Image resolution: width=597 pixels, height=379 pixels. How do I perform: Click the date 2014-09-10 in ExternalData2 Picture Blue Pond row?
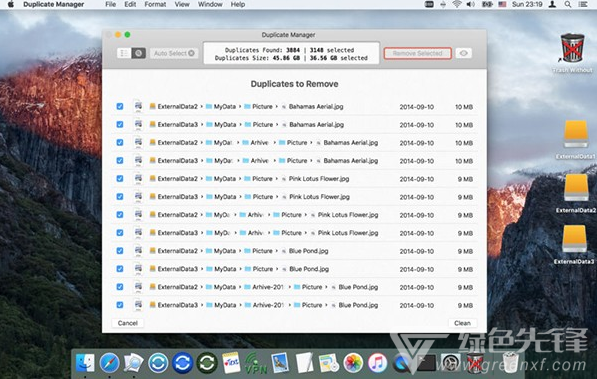click(x=417, y=251)
